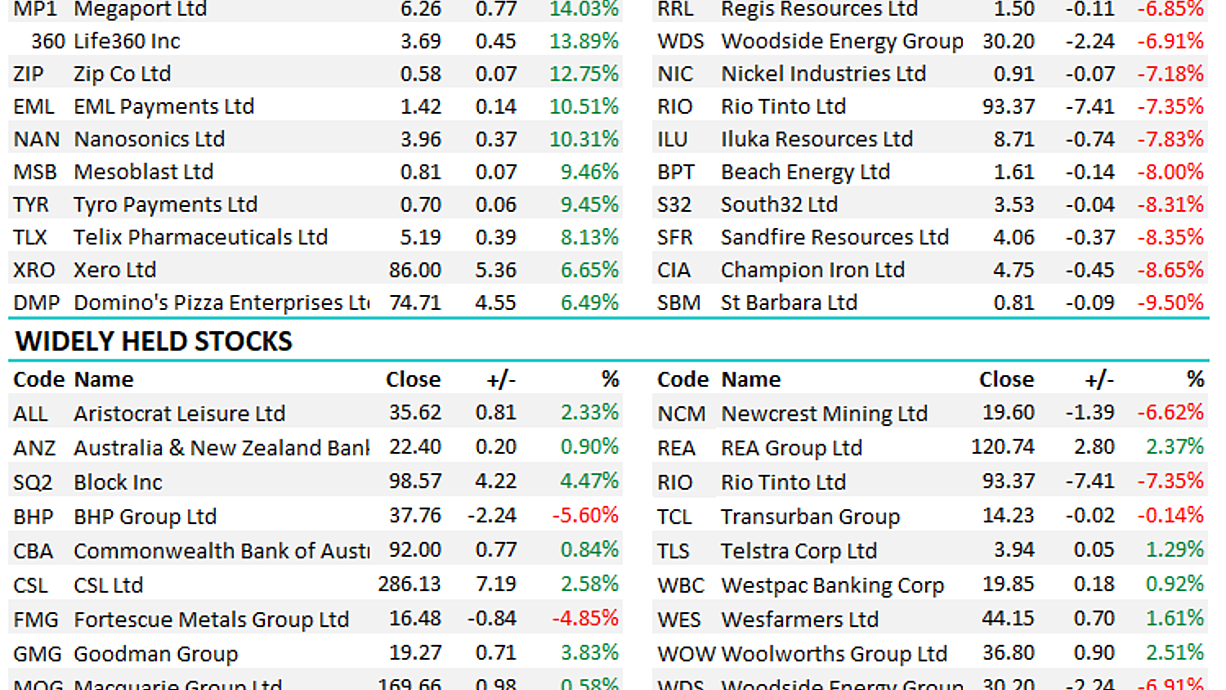Select the -4.85% change for Fortescue

[x=587, y=620]
